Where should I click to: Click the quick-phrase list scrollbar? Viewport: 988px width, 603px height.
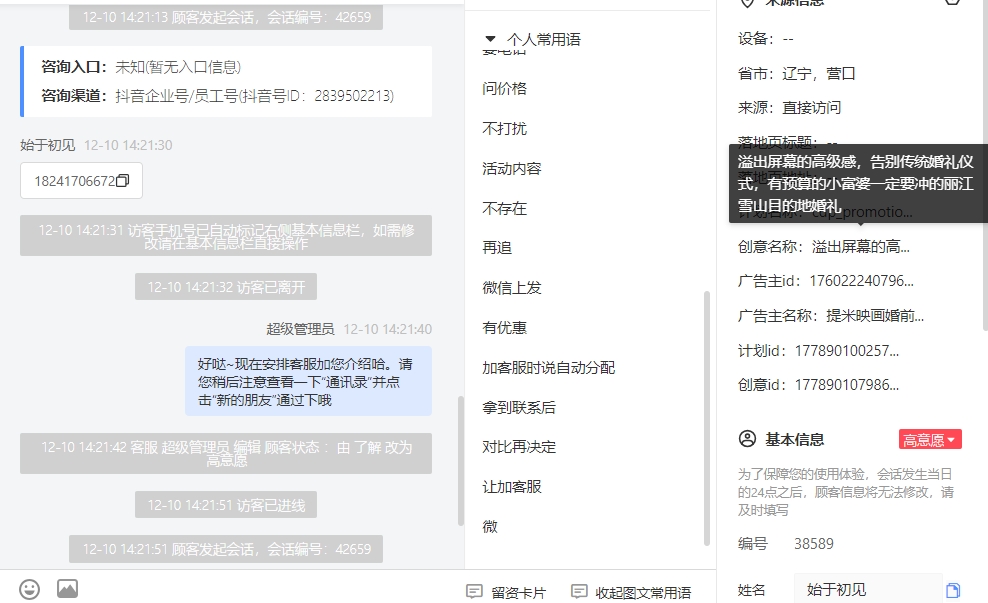[x=706, y=418]
